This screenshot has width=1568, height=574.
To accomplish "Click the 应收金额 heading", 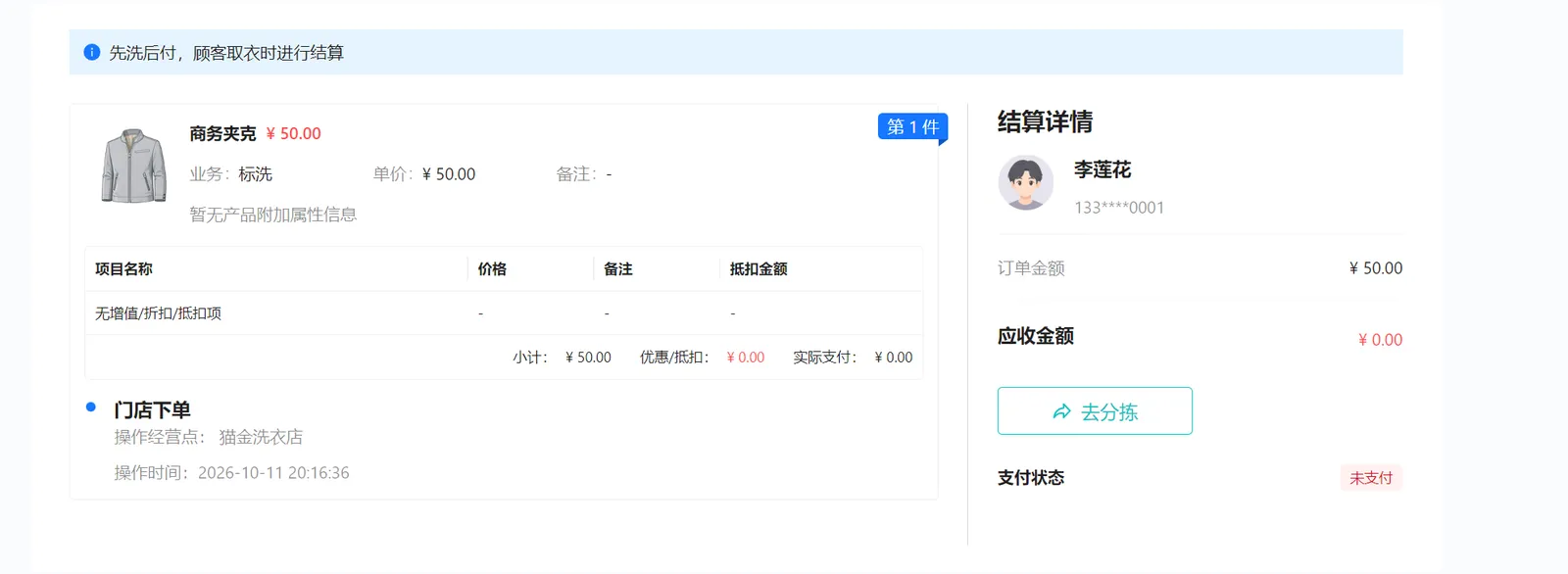I will [1036, 336].
